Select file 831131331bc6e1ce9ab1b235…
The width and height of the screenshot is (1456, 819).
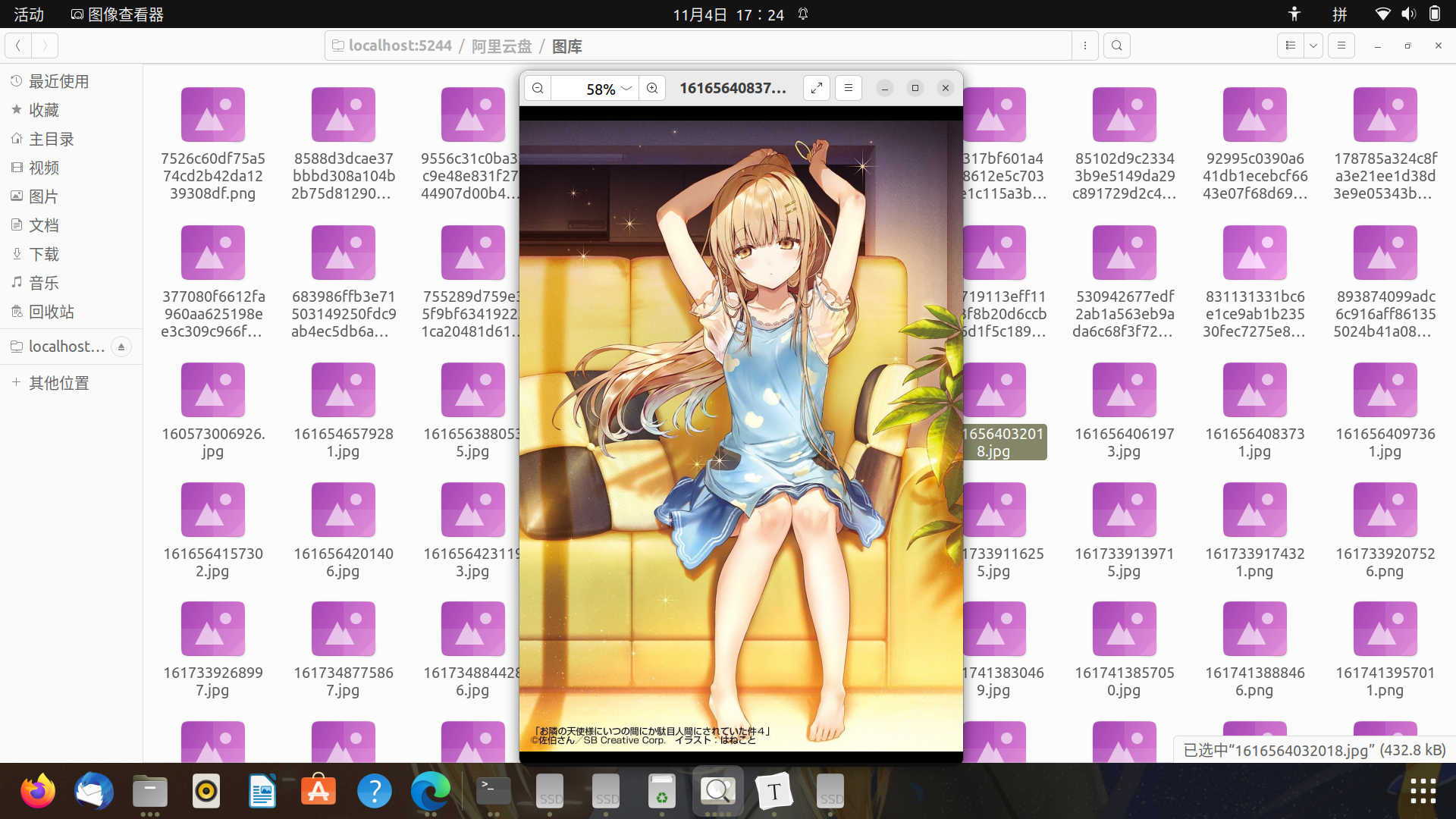1255,282
